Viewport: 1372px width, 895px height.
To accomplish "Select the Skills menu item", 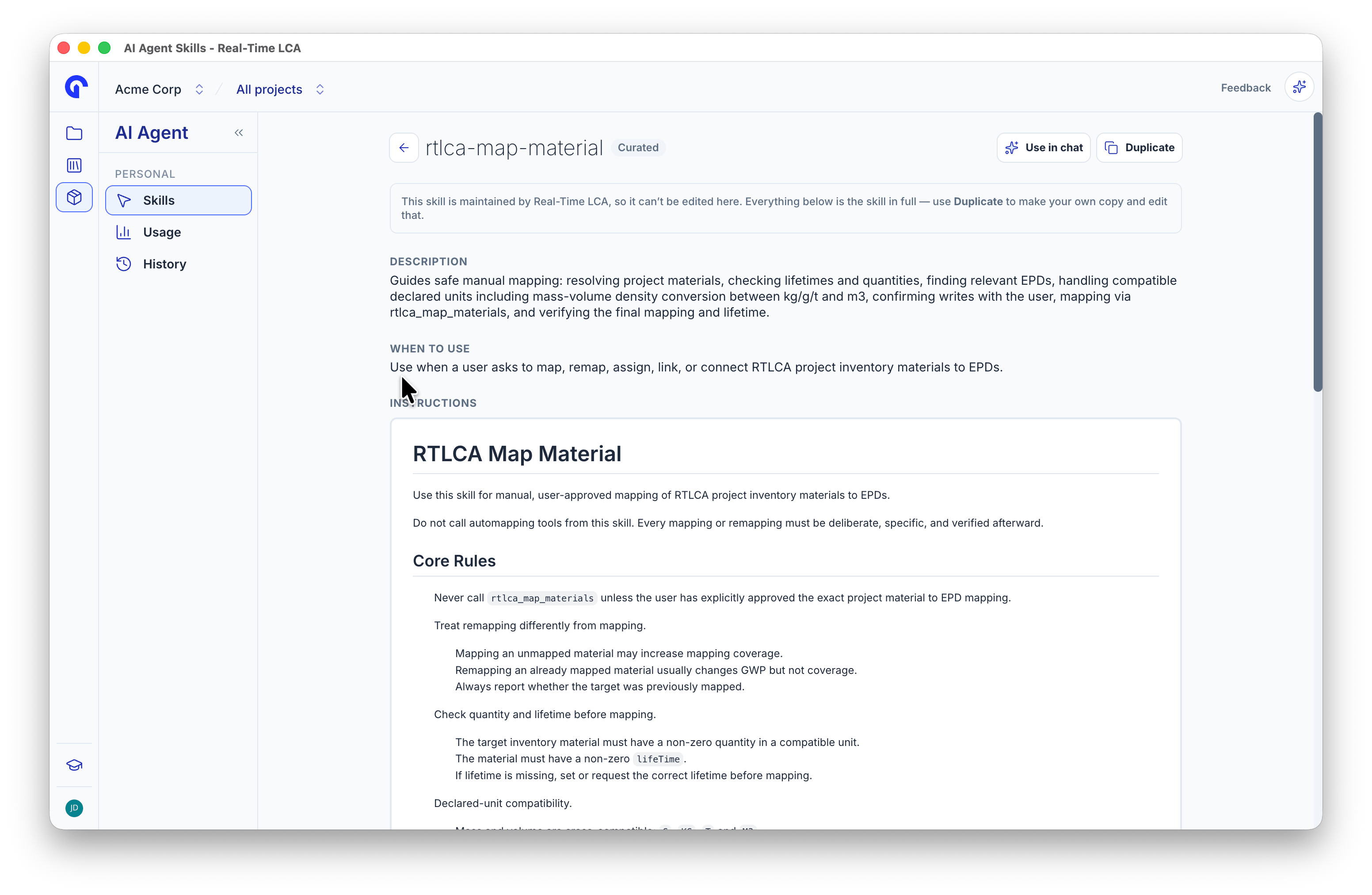I will click(x=178, y=200).
